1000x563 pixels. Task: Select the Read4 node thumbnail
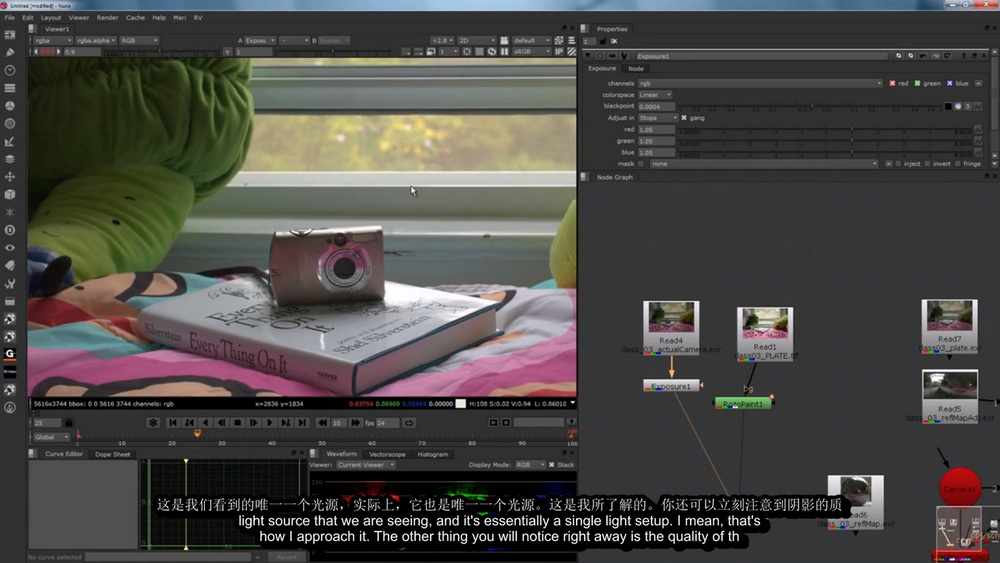click(x=671, y=318)
